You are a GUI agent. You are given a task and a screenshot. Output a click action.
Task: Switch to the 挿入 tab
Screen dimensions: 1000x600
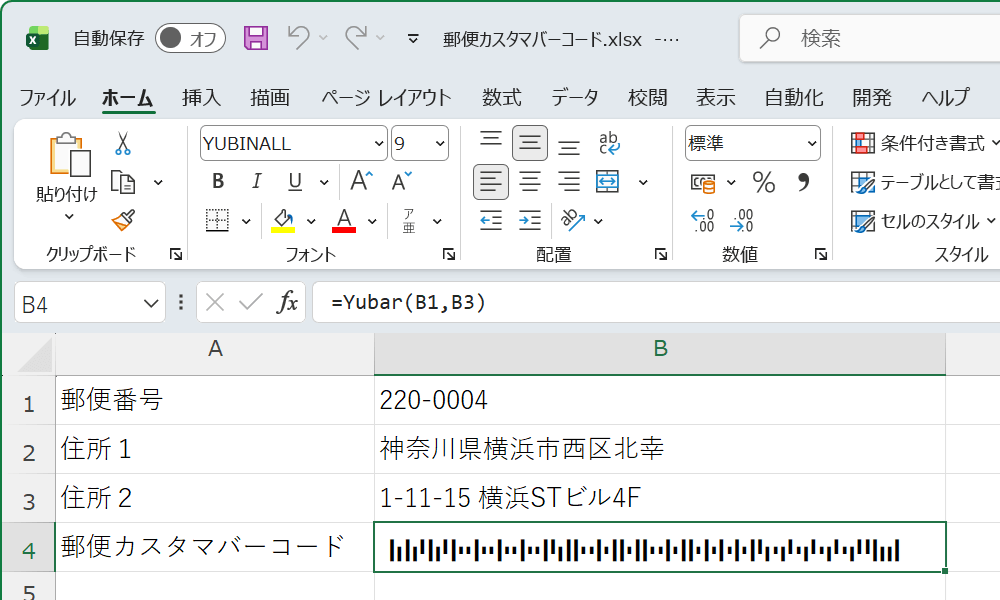point(202,98)
